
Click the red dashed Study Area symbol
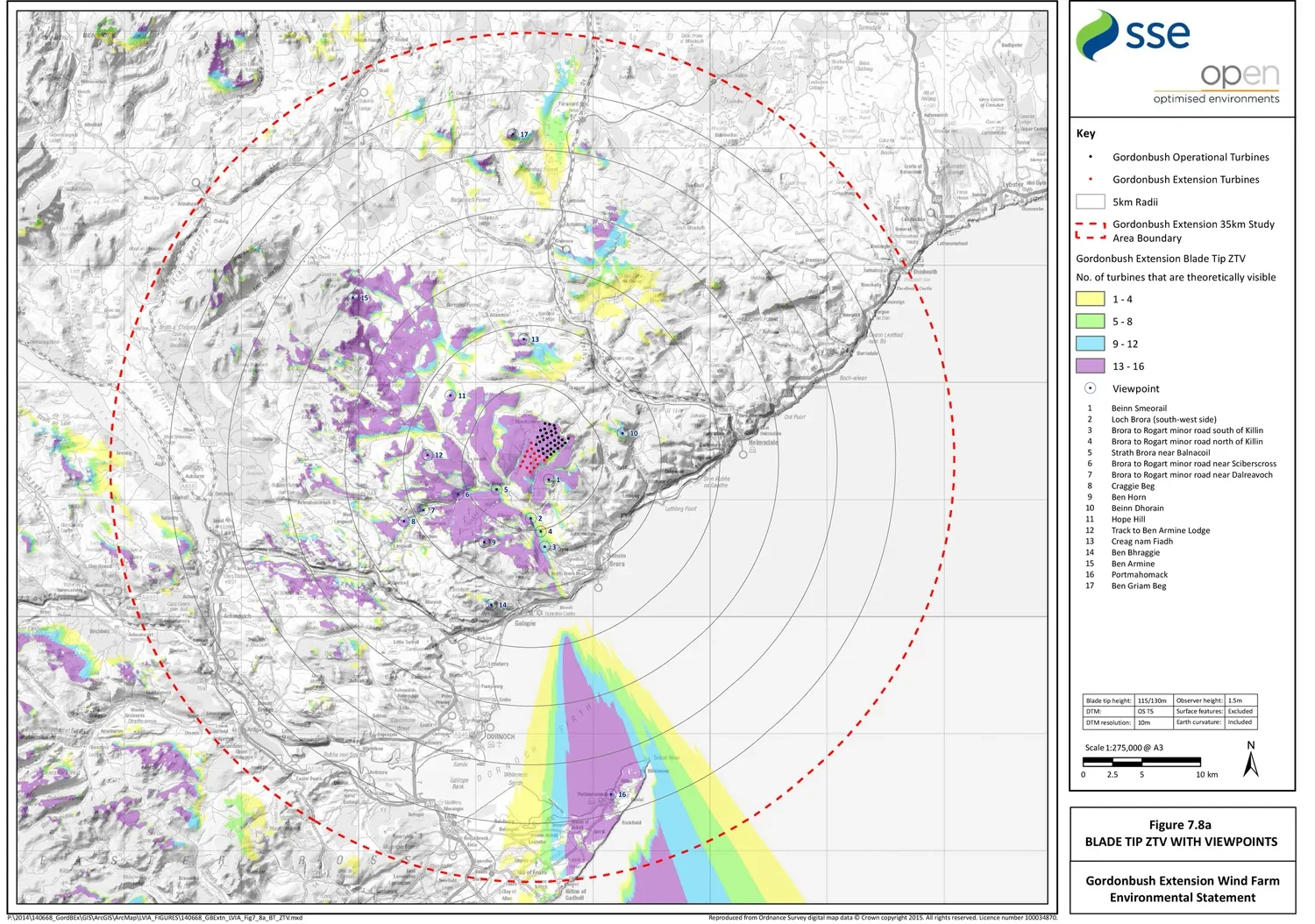click(x=1090, y=231)
